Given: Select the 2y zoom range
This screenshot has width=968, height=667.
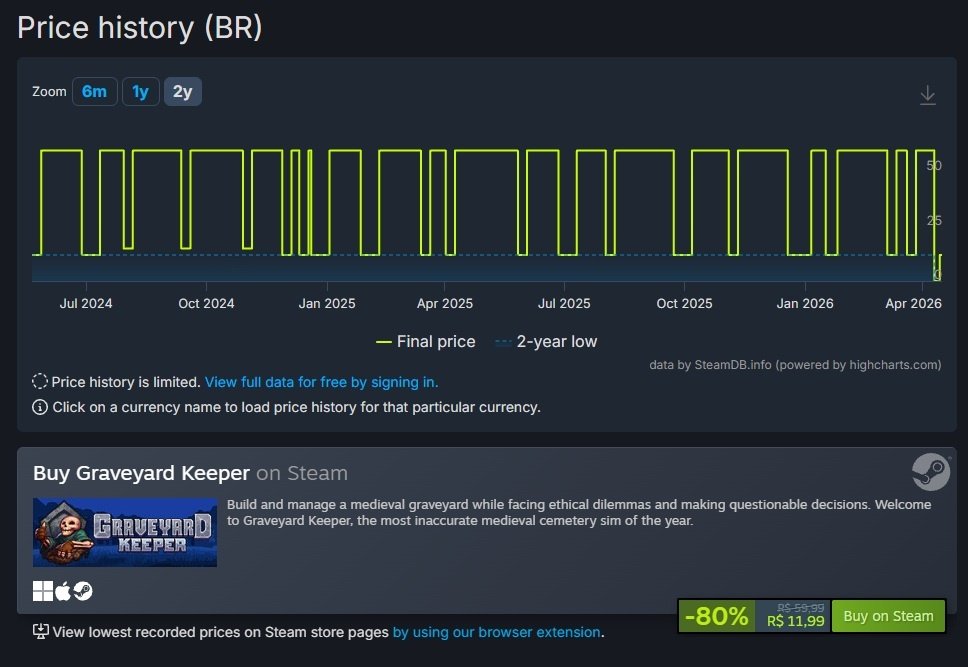Looking at the screenshot, I should click(x=182, y=92).
